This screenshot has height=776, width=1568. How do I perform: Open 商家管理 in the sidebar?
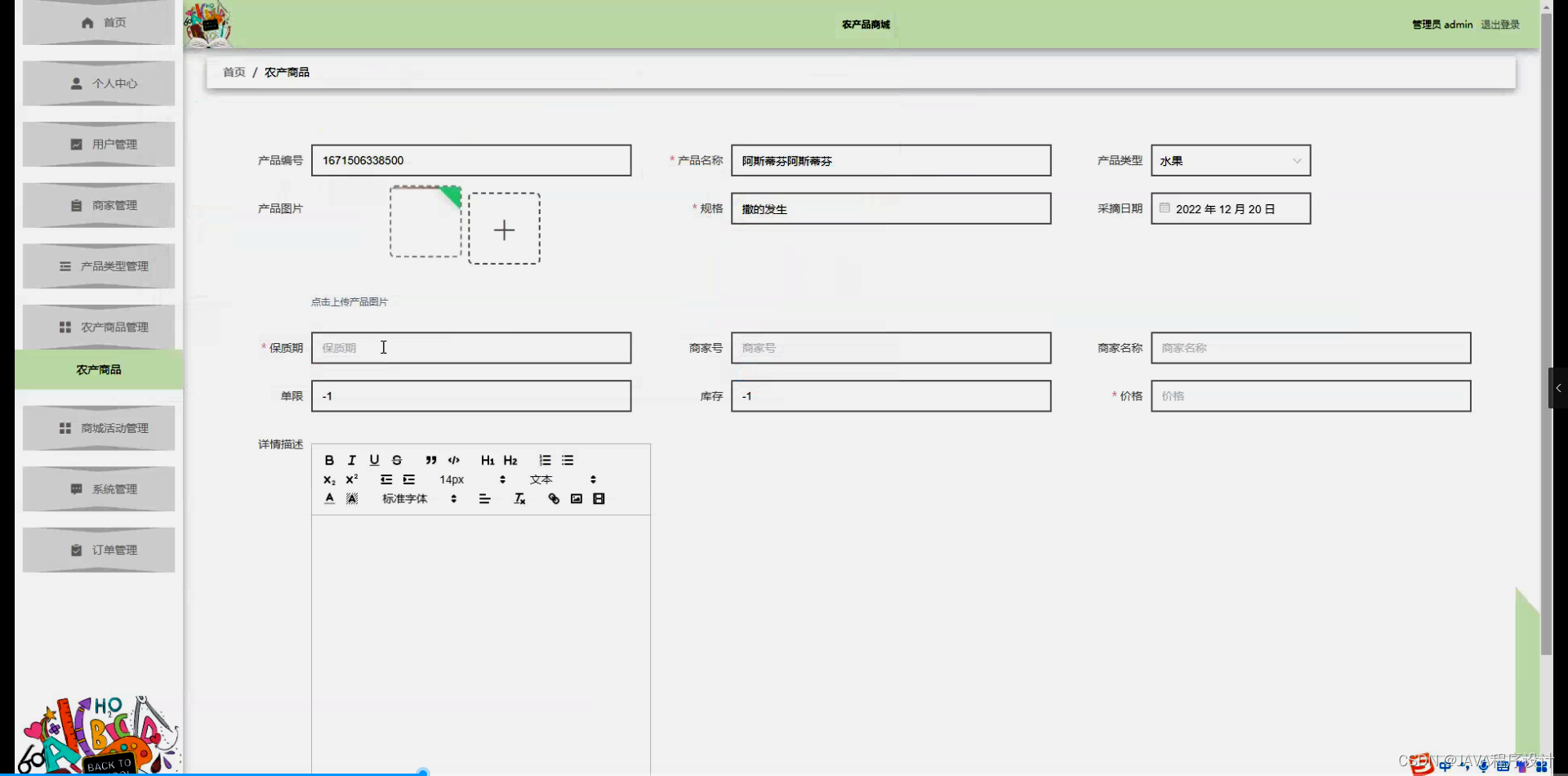point(99,205)
